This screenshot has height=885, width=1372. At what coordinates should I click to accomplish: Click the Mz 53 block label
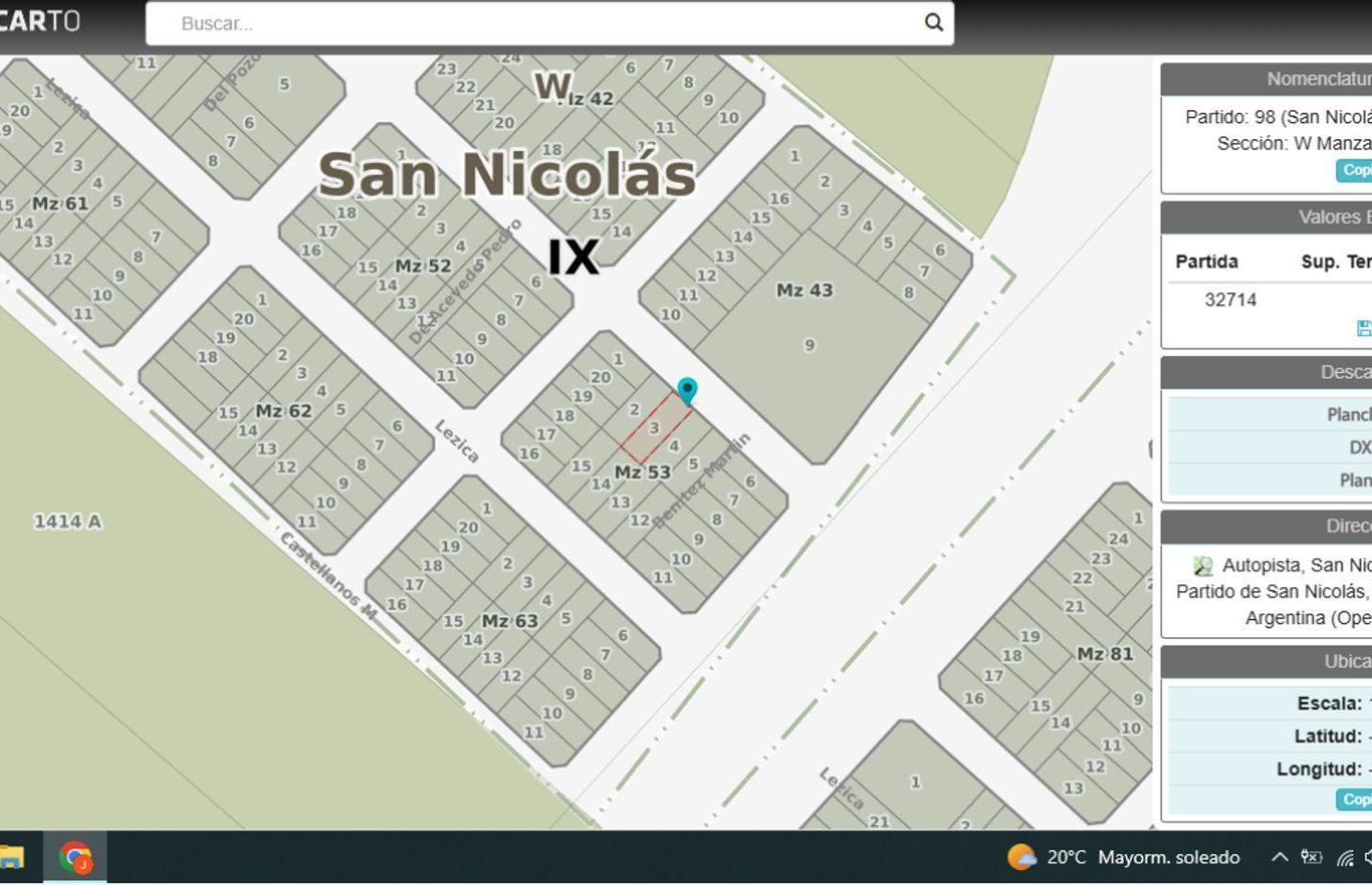(x=642, y=472)
